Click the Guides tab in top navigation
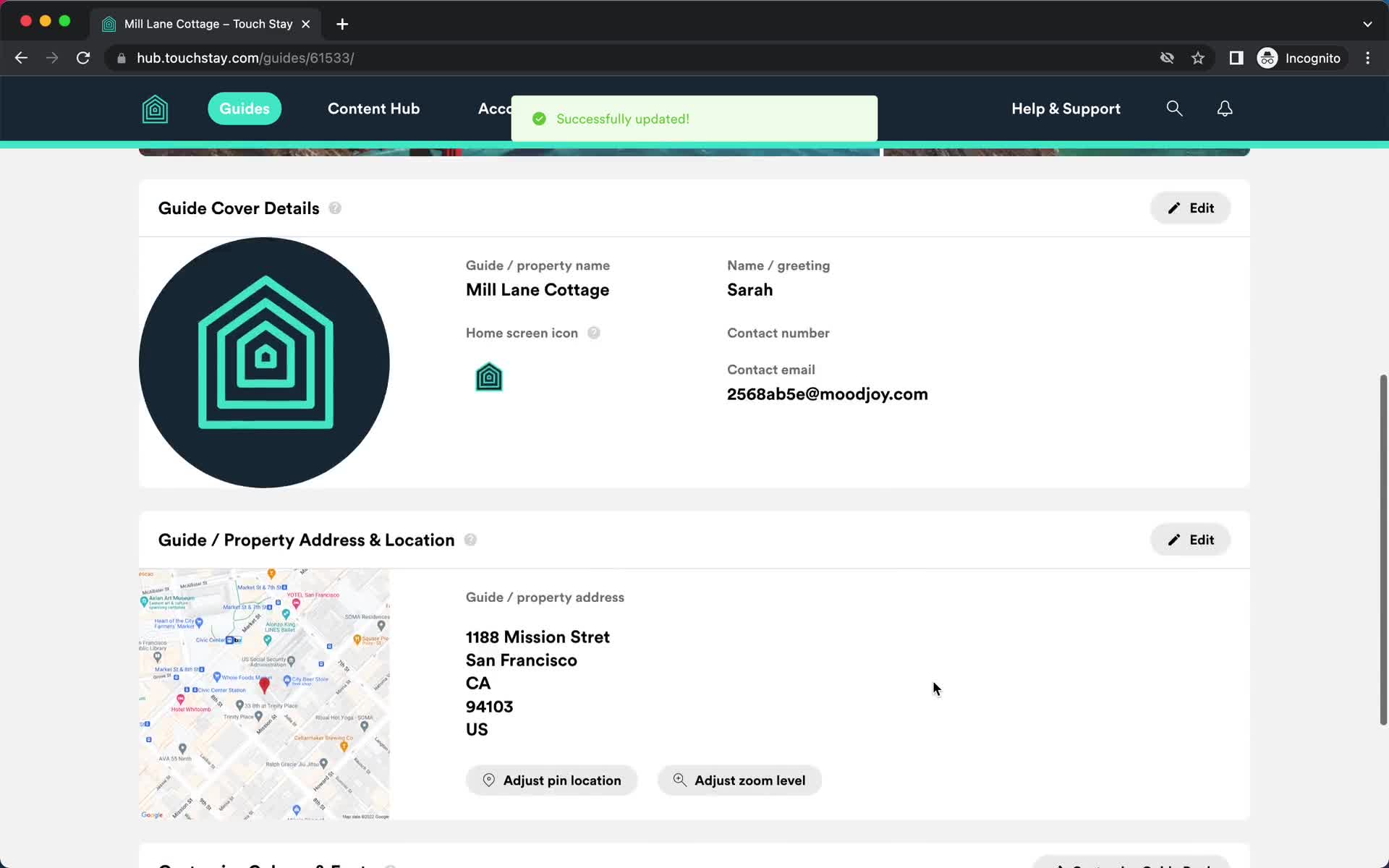This screenshot has width=1389, height=868. pyautogui.click(x=244, y=108)
